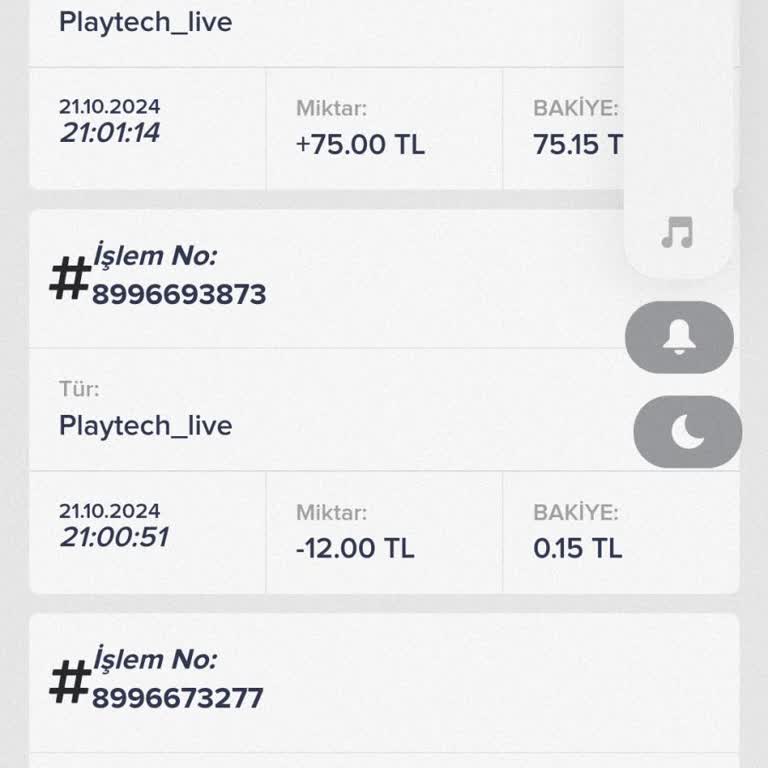Click the -12.00 TL amount

click(356, 548)
